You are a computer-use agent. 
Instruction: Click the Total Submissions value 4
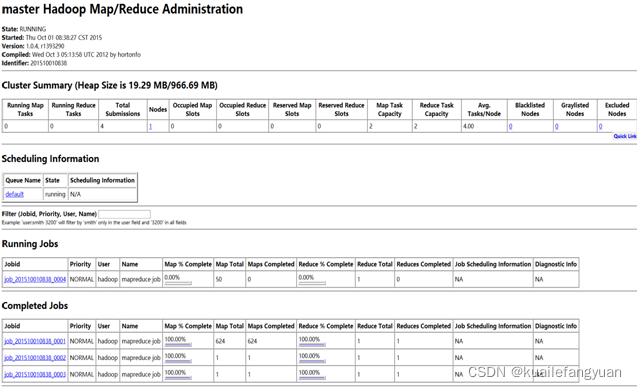tap(102, 126)
